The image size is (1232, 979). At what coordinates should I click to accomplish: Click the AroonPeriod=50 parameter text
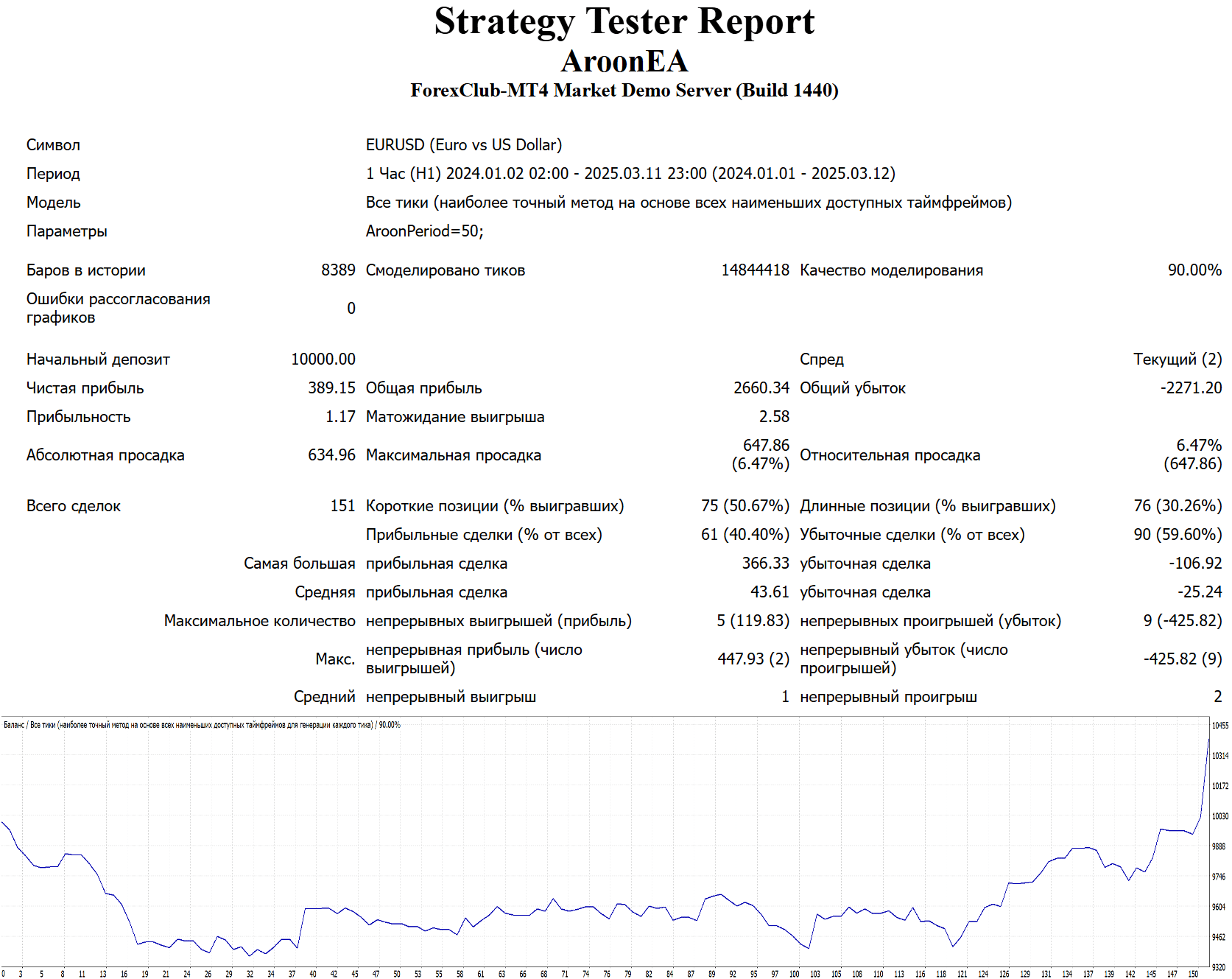[424, 231]
